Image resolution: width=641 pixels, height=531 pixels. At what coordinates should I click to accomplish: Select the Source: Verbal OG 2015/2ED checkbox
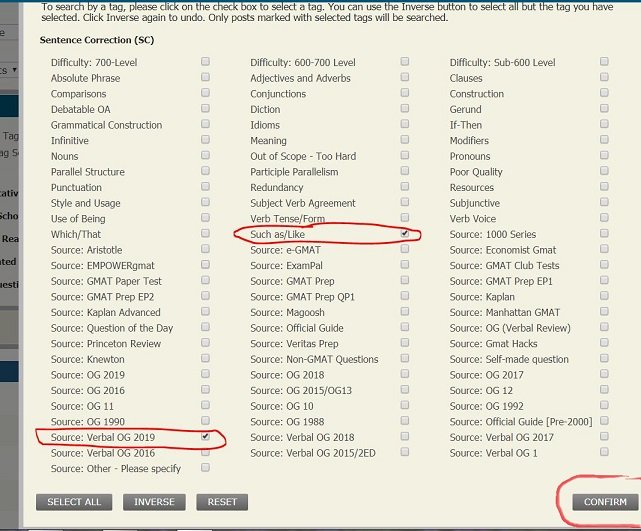tap(405, 452)
